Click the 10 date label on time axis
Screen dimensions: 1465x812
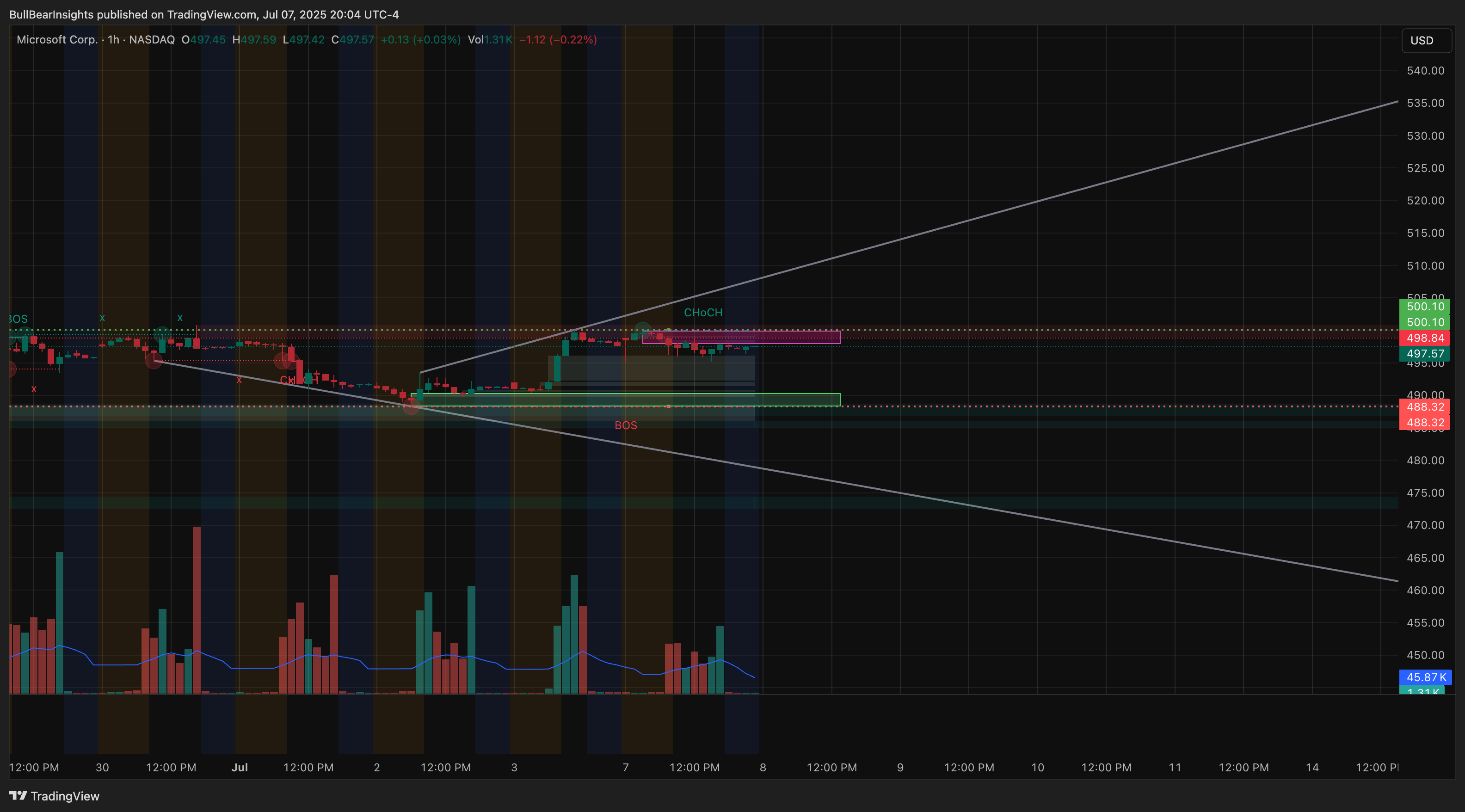click(1037, 767)
